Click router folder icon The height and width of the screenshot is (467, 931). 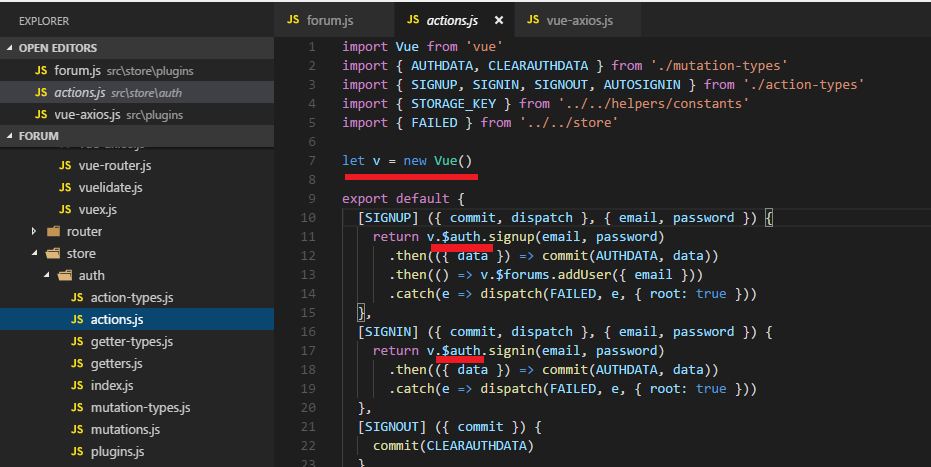(53, 231)
